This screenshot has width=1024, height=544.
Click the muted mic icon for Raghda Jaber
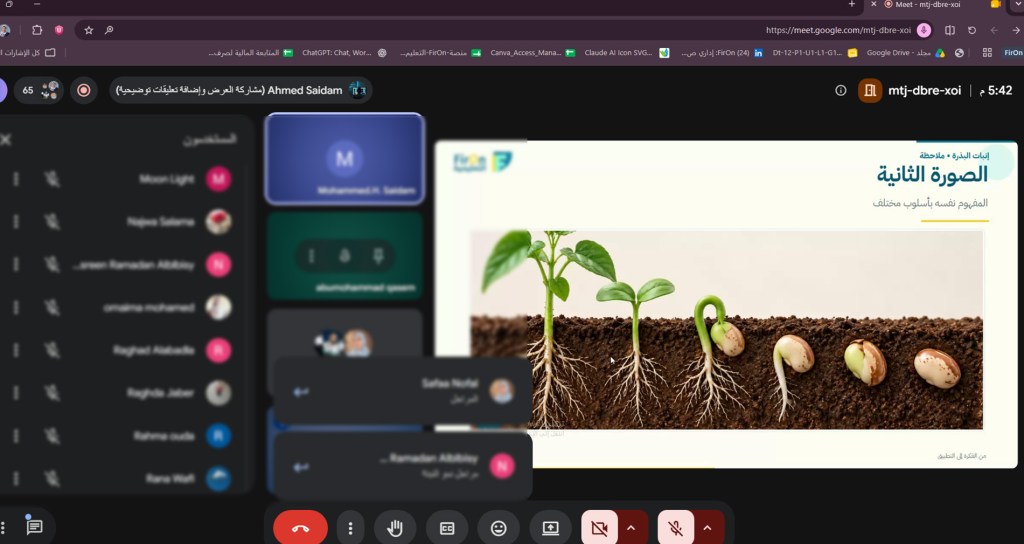click(52, 393)
